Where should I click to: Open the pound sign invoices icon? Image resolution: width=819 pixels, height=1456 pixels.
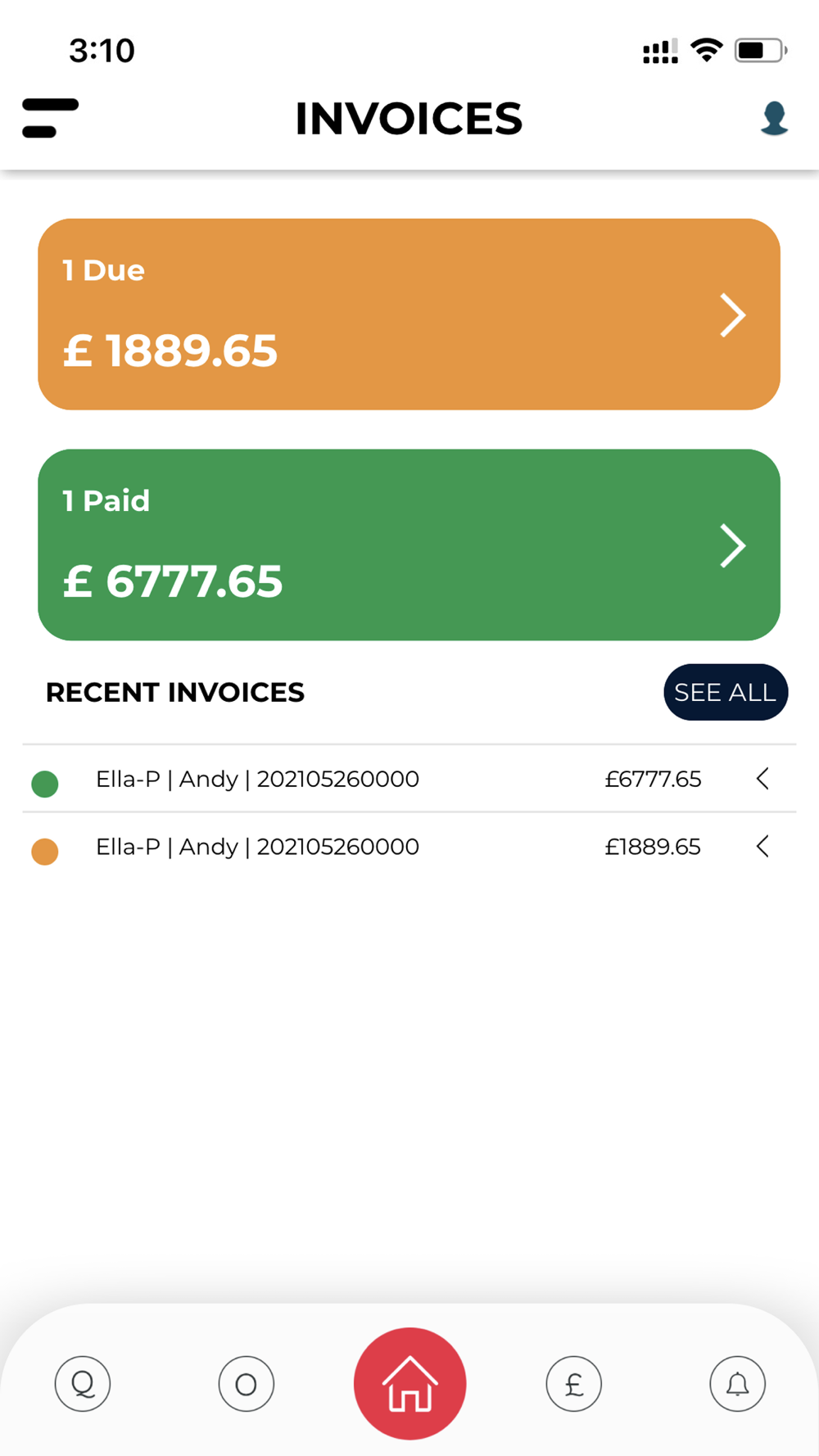click(573, 1384)
